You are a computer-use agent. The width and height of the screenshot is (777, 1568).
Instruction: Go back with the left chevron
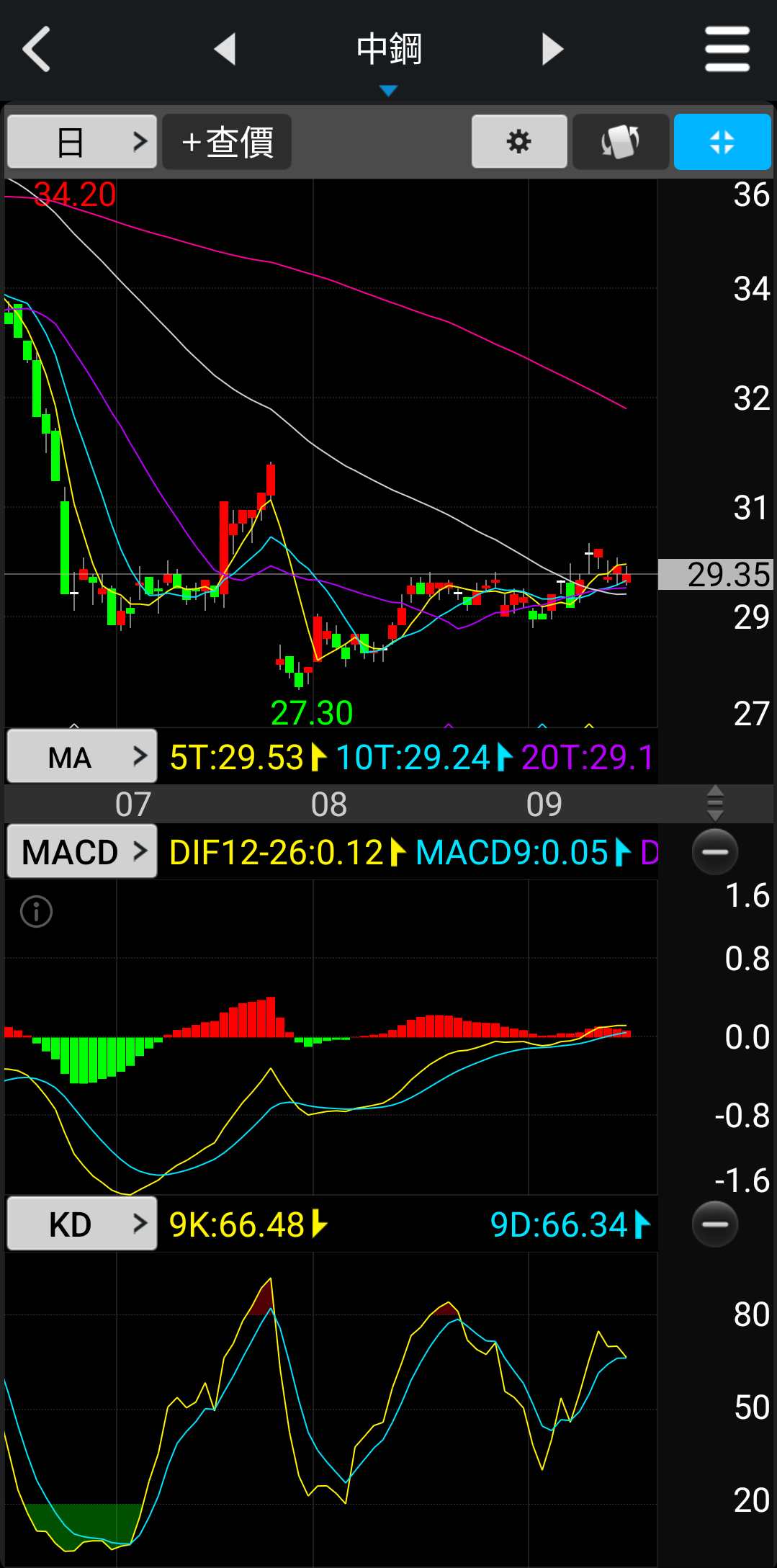37,49
